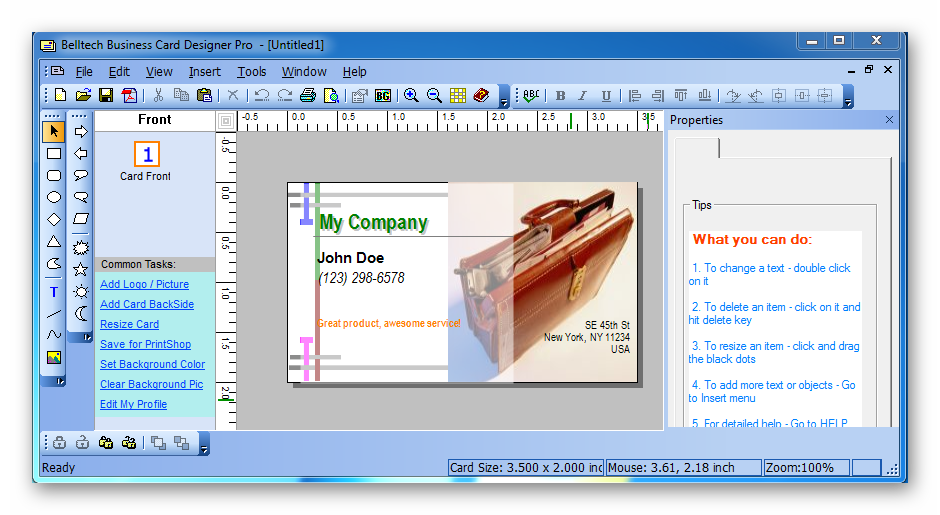The height and width of the screenshot is (515, 940).
Task: Create a new card with the New icon
Action: pos(61,95)
